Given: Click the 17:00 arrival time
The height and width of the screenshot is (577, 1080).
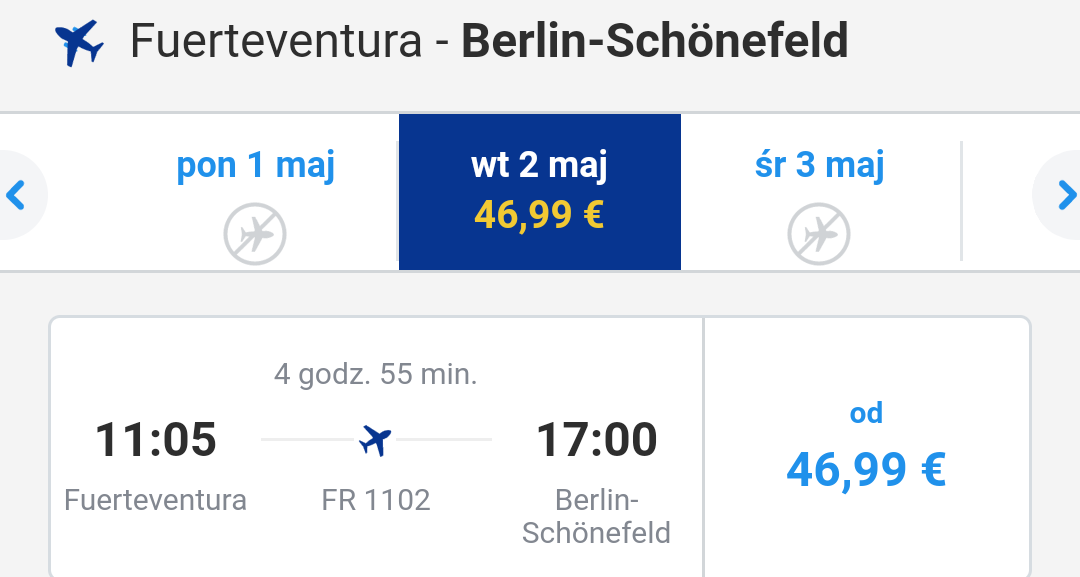Looking at the screenshot, I should (x=596, y=439).
